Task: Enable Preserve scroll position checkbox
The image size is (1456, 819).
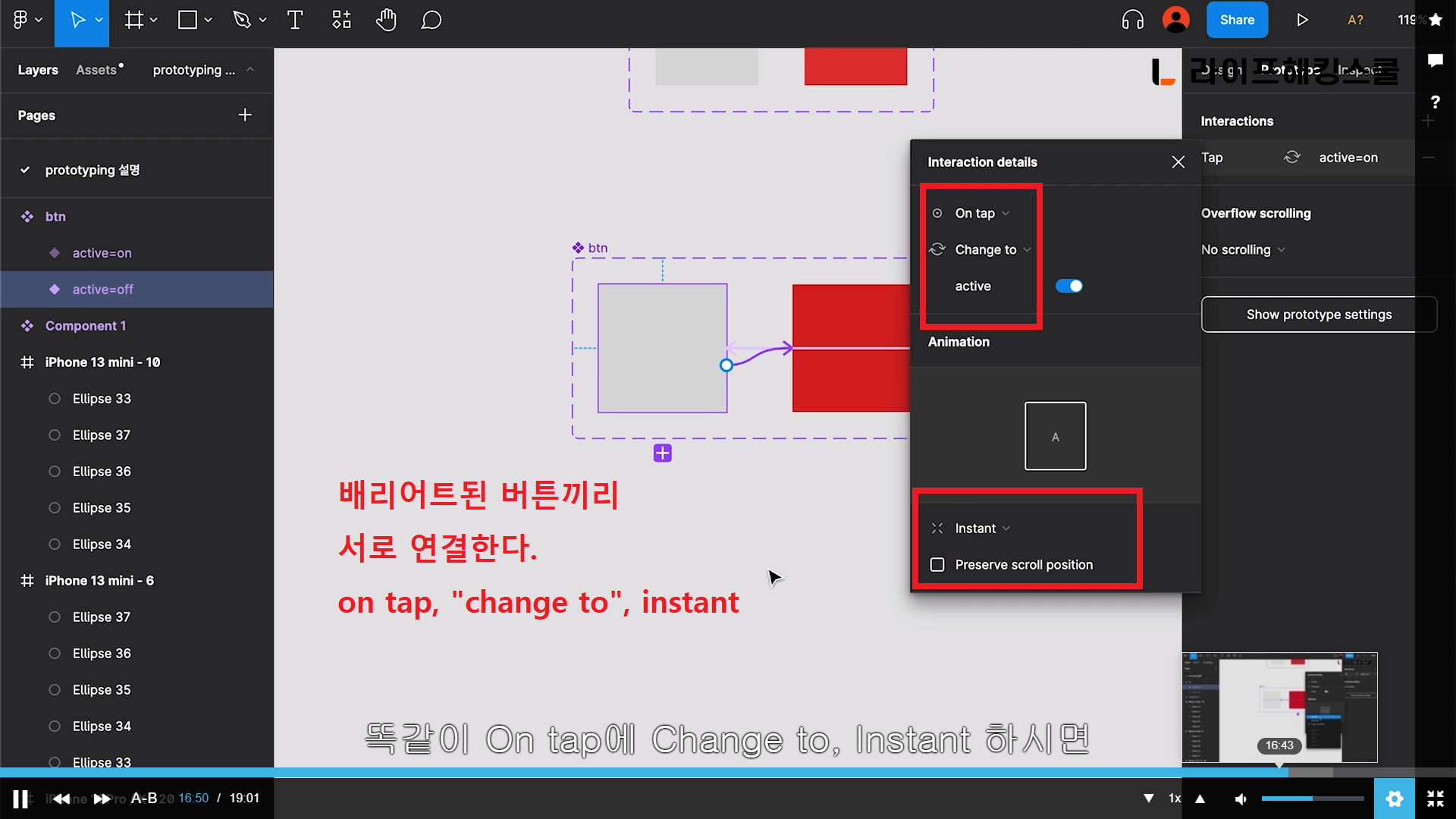Action: pos(937,565)
